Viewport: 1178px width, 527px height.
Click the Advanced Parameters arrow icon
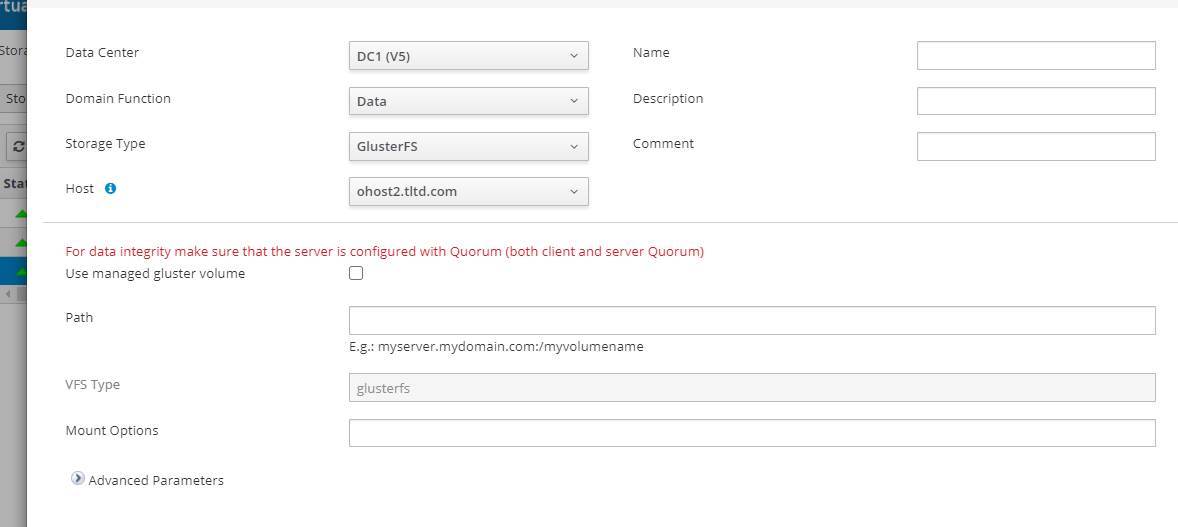pyautogui.click(x=77, y=479)
